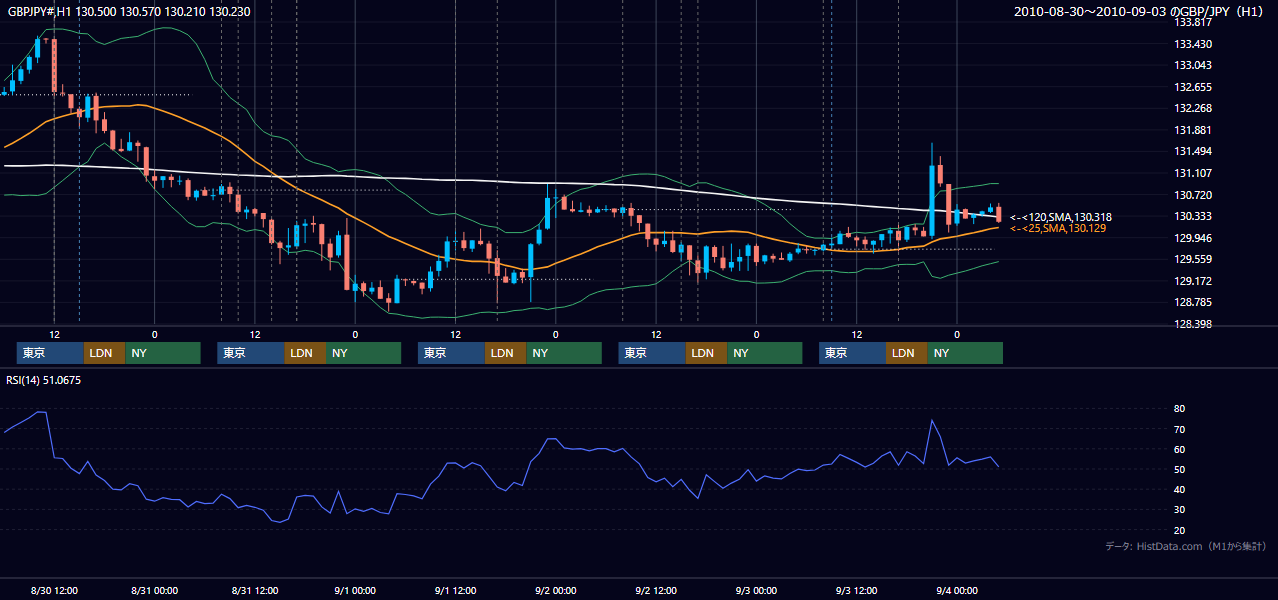The height and width of the screenshot is (600, 1278).
Task: Click the RSI scale value 20
Action: pos(1180,530)
